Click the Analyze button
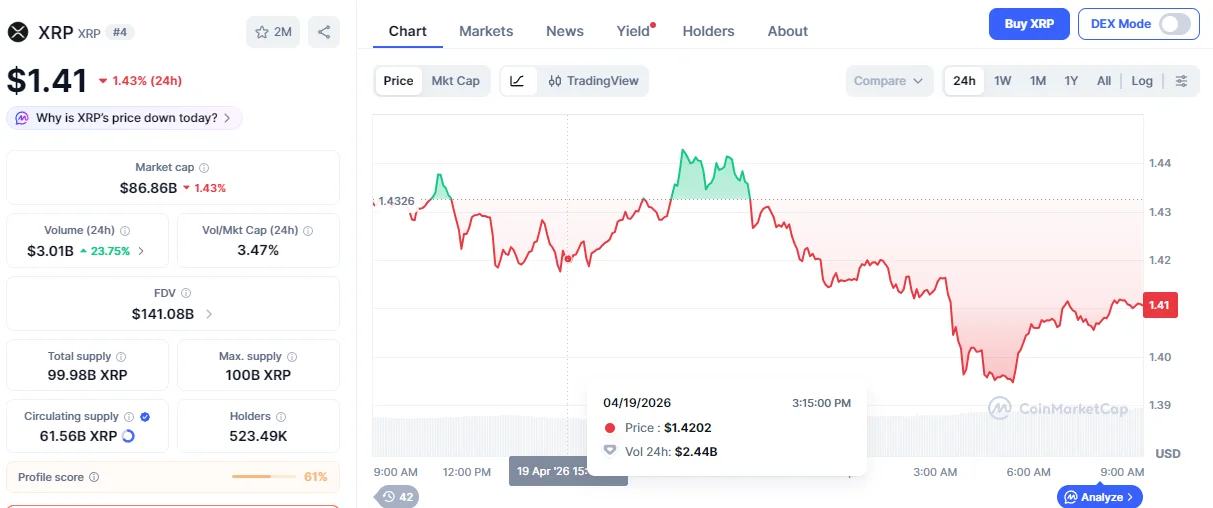The width and height of the screenshot is (1213, 508). coord(1099,496)
